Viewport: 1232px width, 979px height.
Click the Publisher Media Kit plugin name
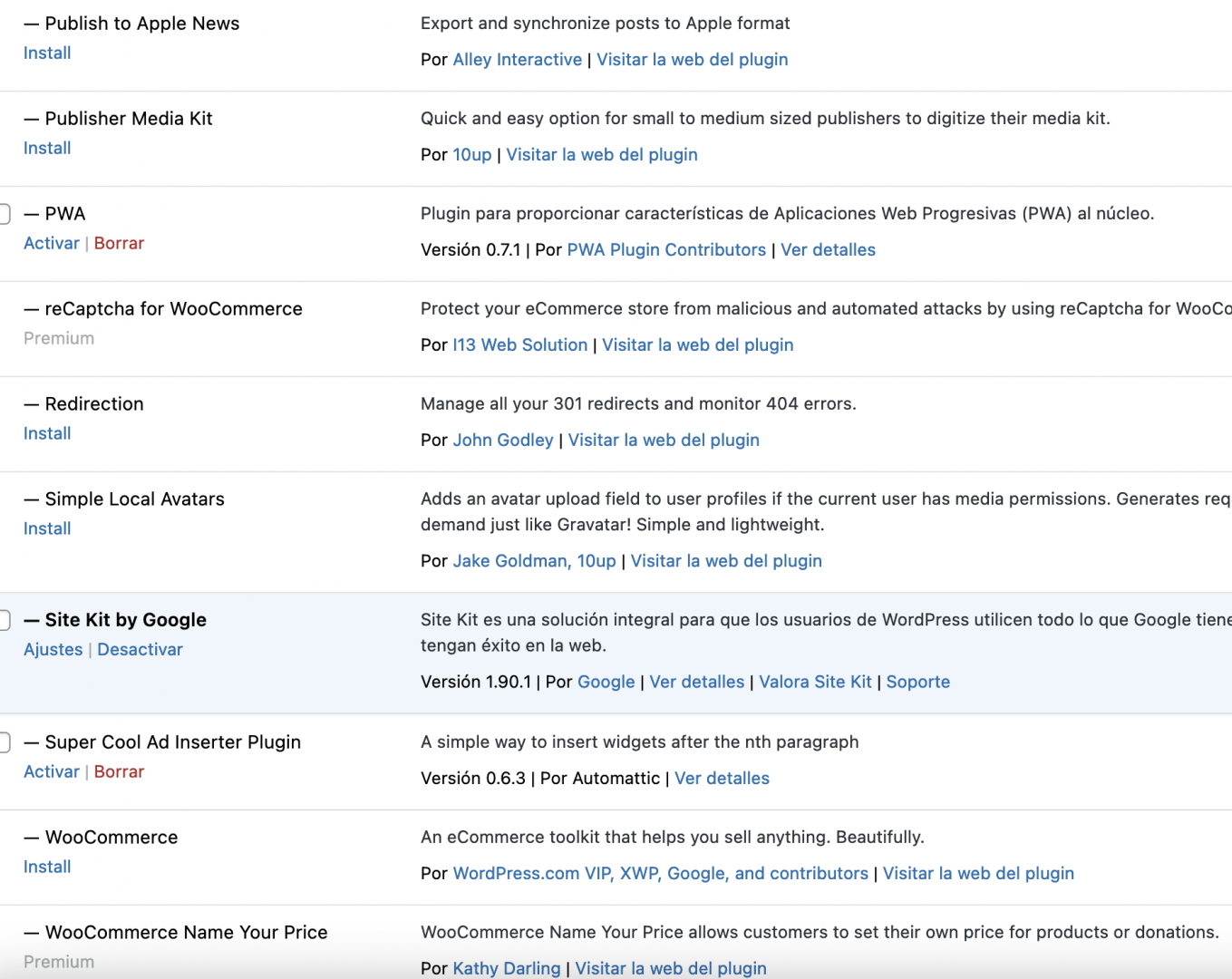click(x=129, y=119)
